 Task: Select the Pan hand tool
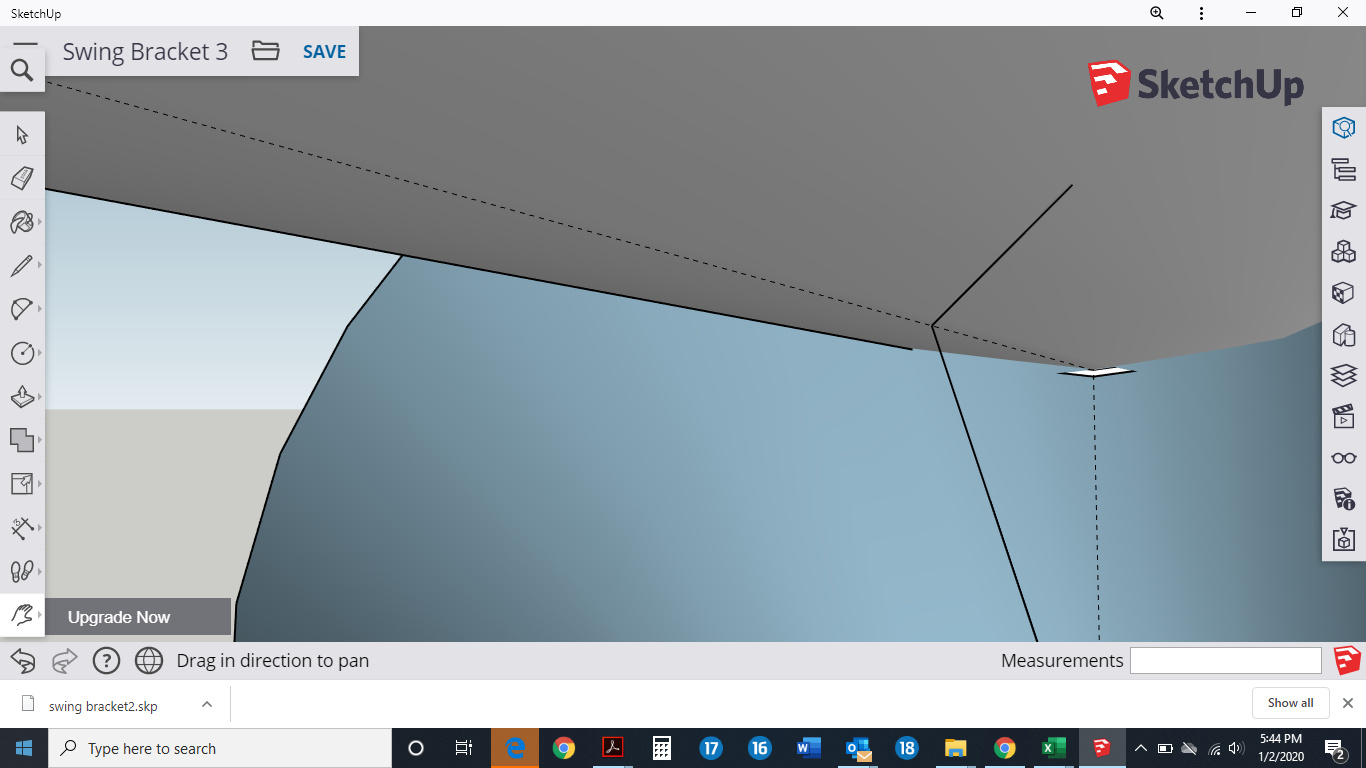click(21, 615)
